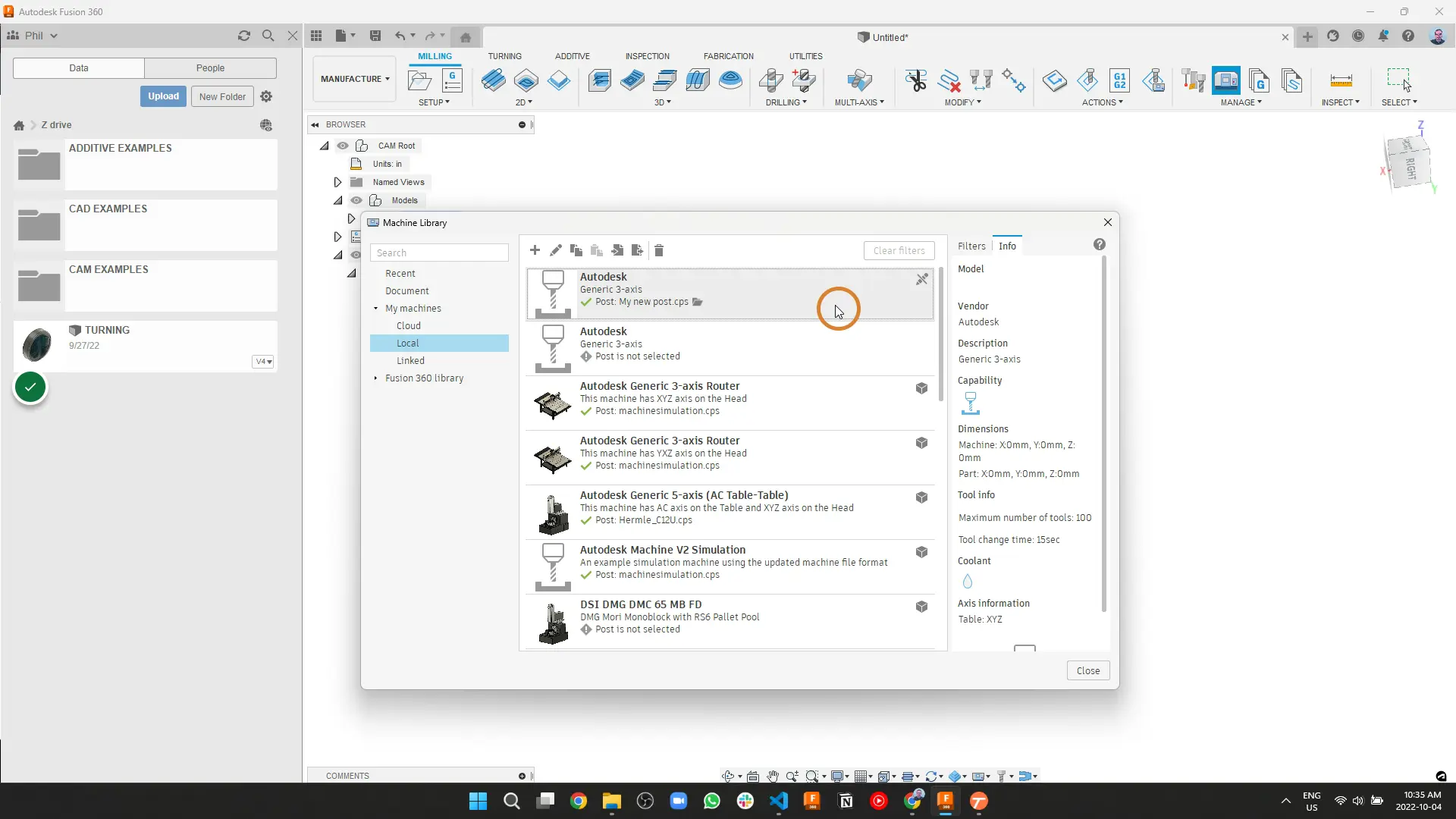This screenshot has width=1456, height=819.
Task: Open post folder icon beside My new post.cps
Action: (698, 302)
